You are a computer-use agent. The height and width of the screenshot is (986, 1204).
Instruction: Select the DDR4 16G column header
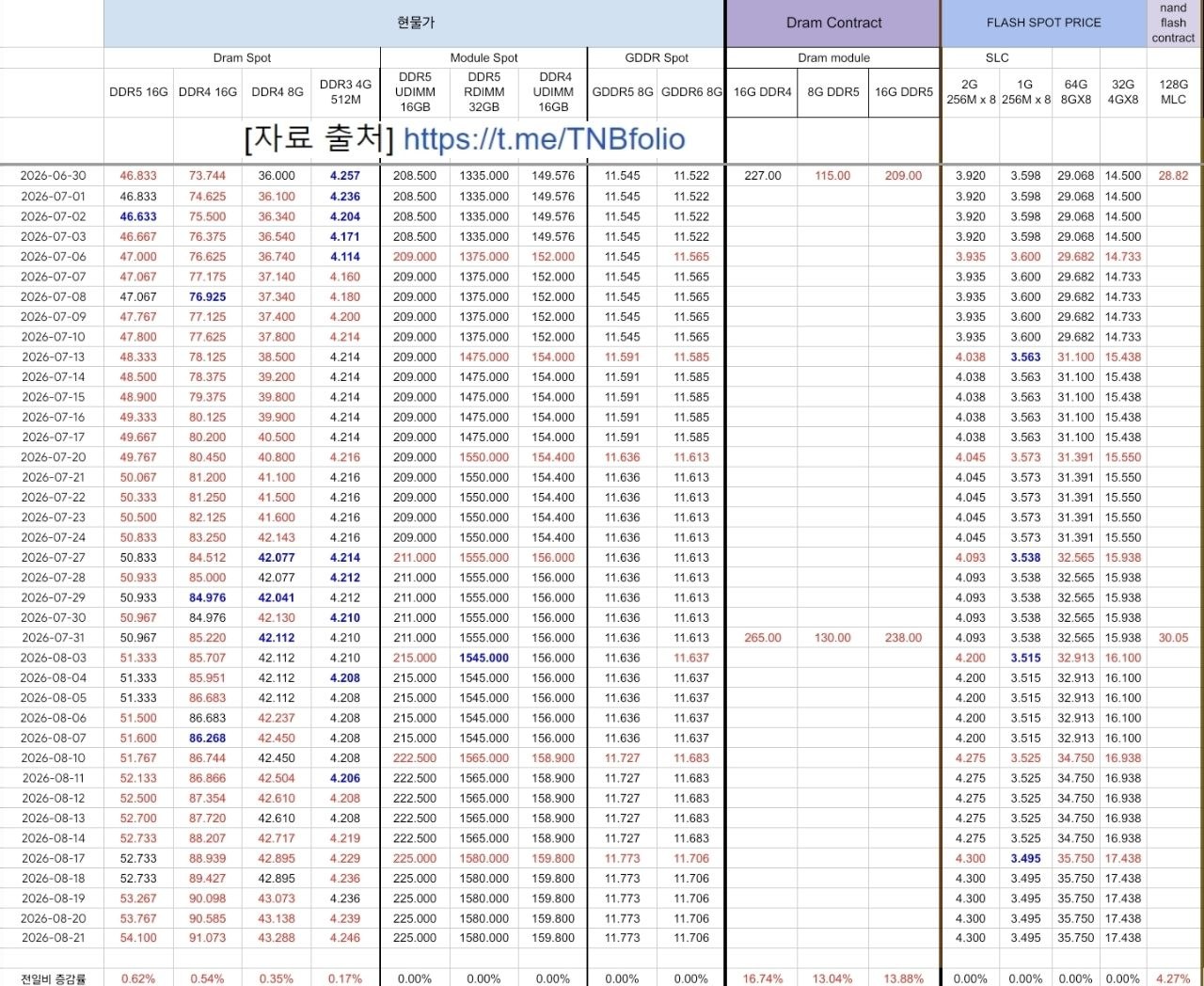point(208,92)
